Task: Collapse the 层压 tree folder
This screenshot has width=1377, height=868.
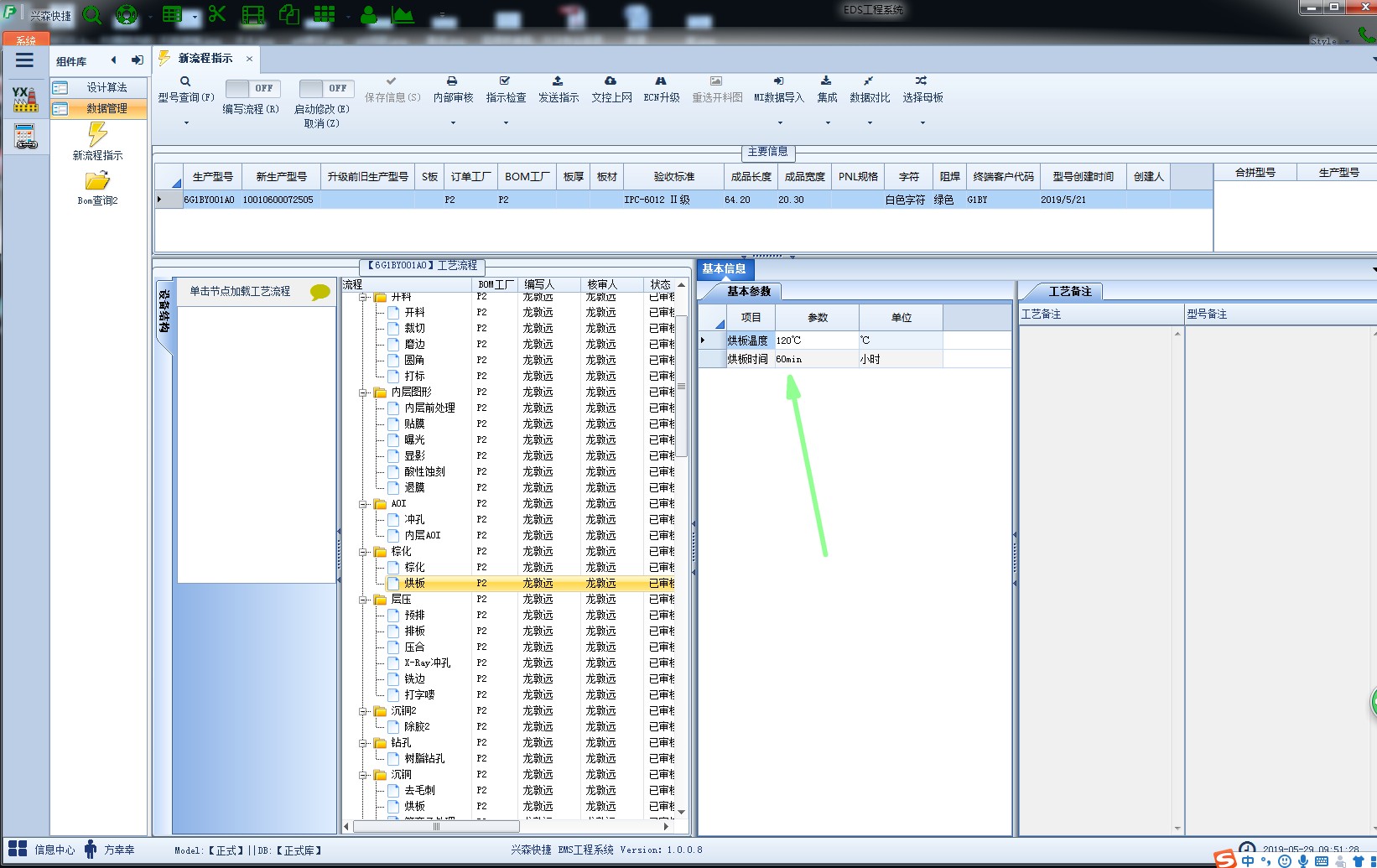Action: click(x=363, y=600)
